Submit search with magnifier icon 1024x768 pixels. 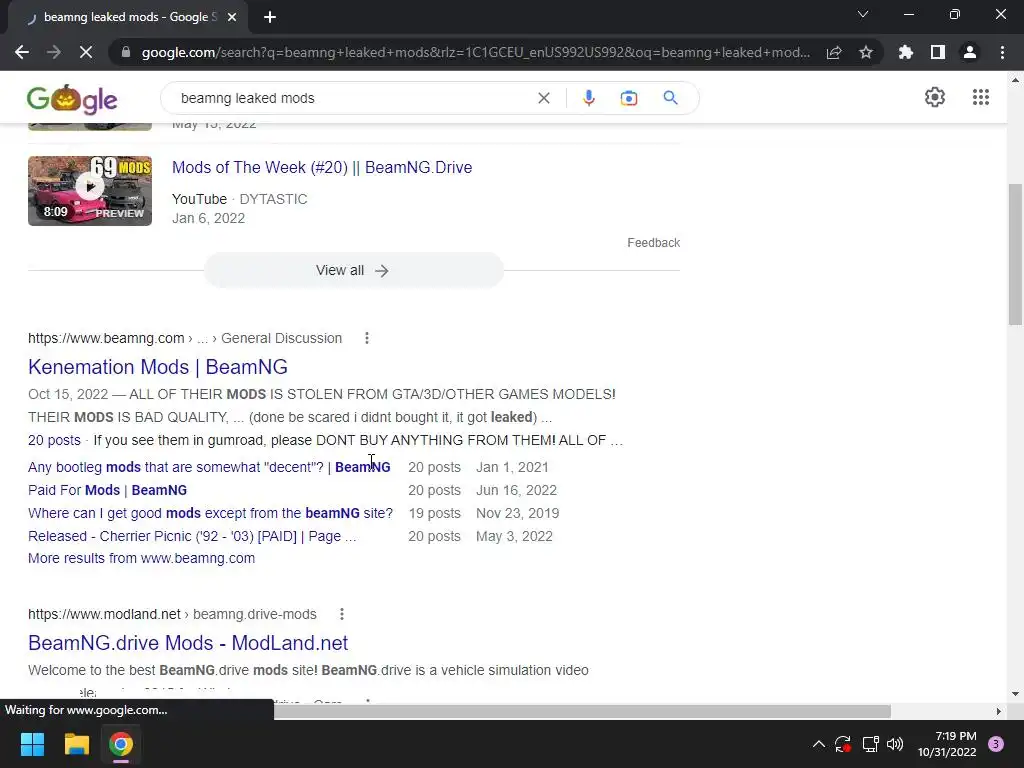[670, 98]
